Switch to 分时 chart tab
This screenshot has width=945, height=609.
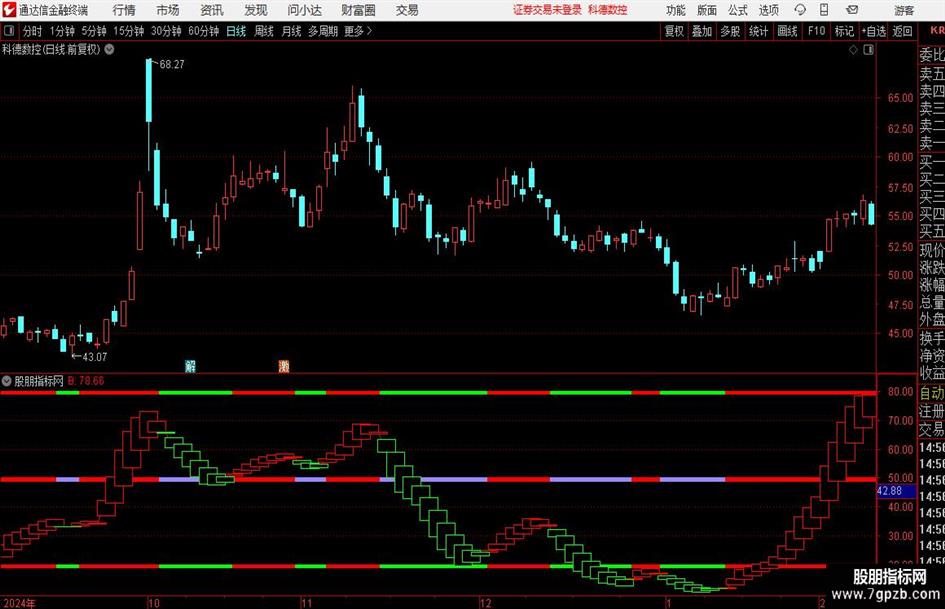33,31
